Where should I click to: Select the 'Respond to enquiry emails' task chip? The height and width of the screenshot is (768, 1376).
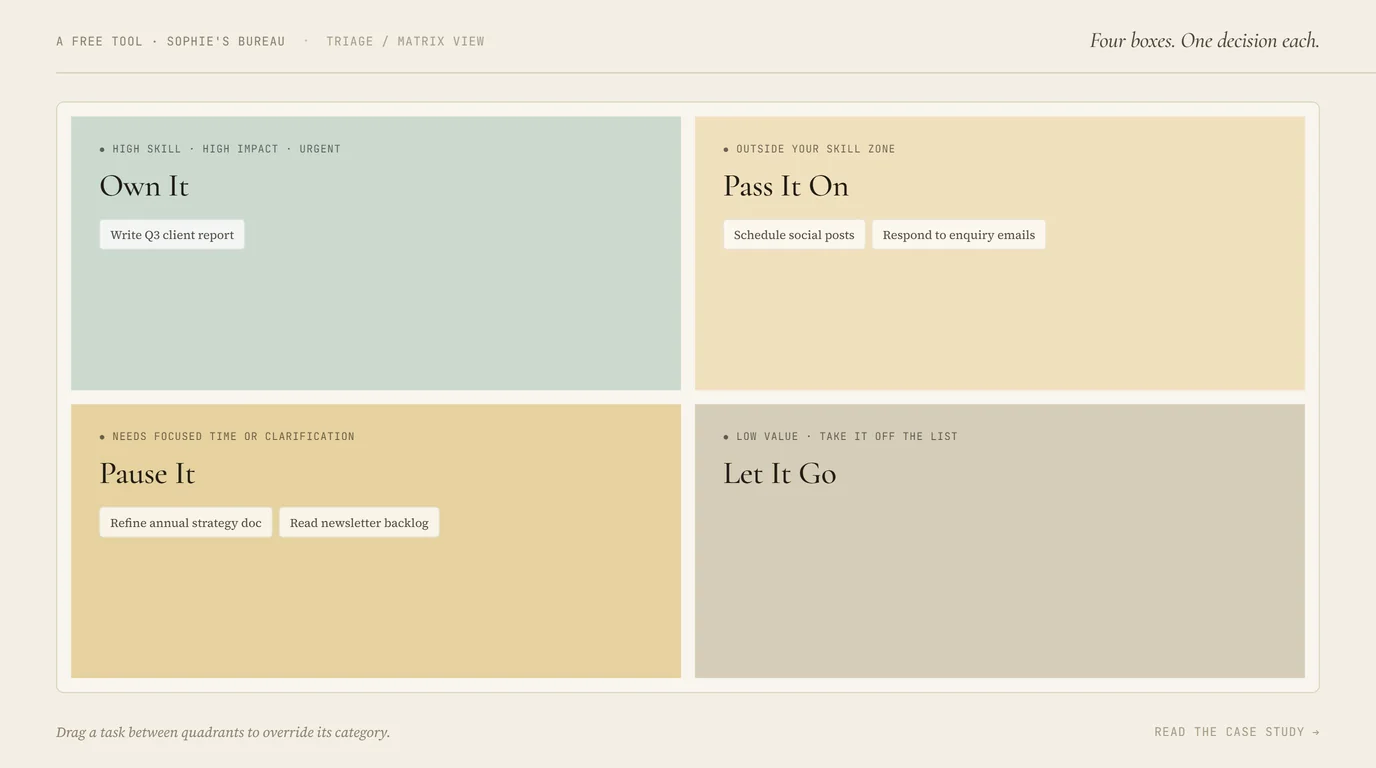(x=958, y=235)
